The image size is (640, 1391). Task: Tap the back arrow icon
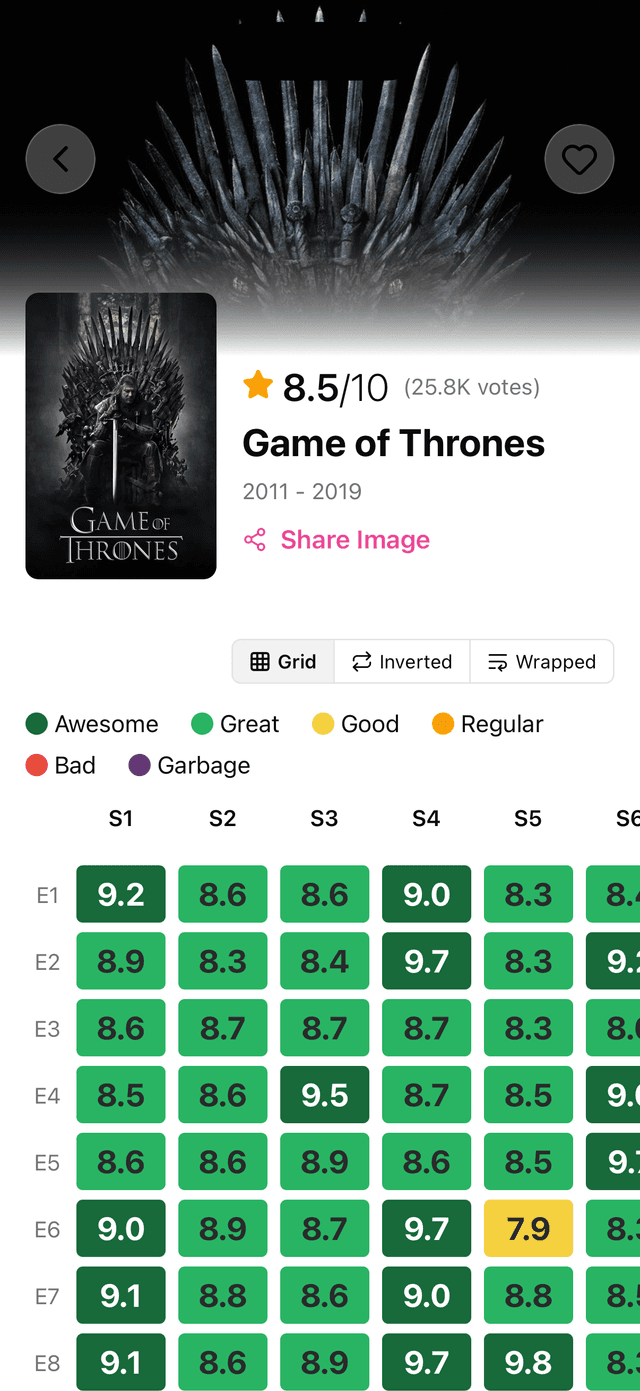[x=60, y=158]
